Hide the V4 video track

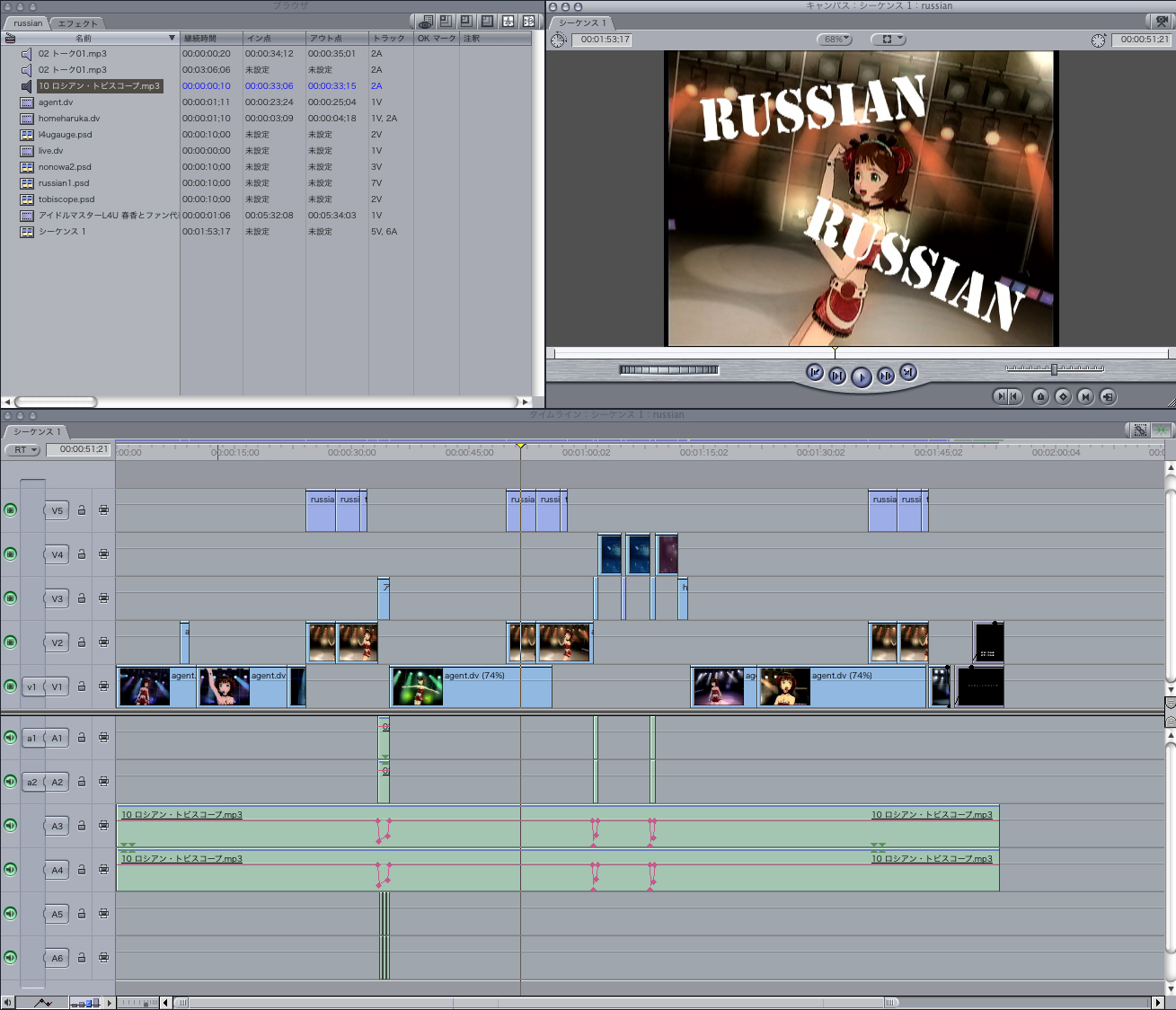pos(11,554)
